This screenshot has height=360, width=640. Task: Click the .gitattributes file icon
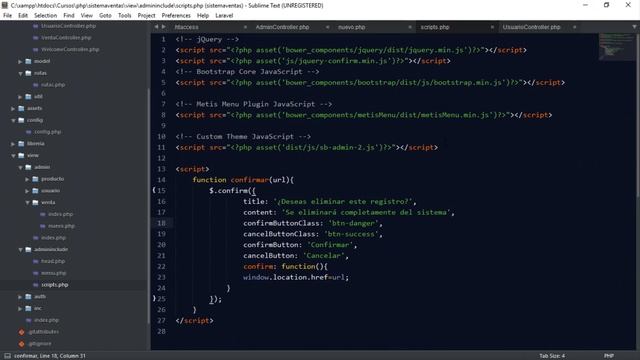coord(22,332)
